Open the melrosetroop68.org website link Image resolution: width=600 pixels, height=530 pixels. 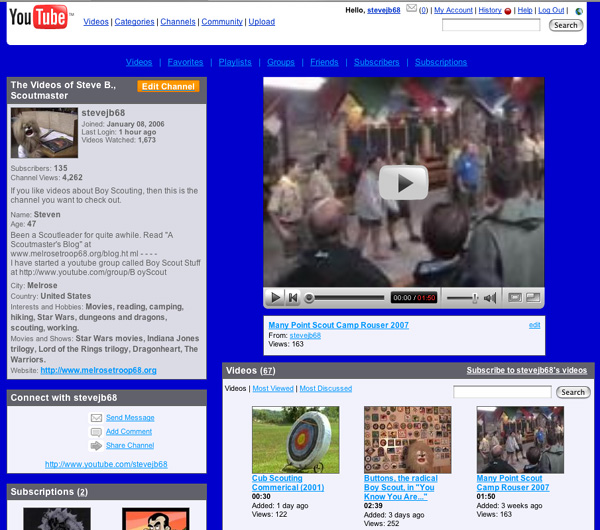click(x=98, y=370)
